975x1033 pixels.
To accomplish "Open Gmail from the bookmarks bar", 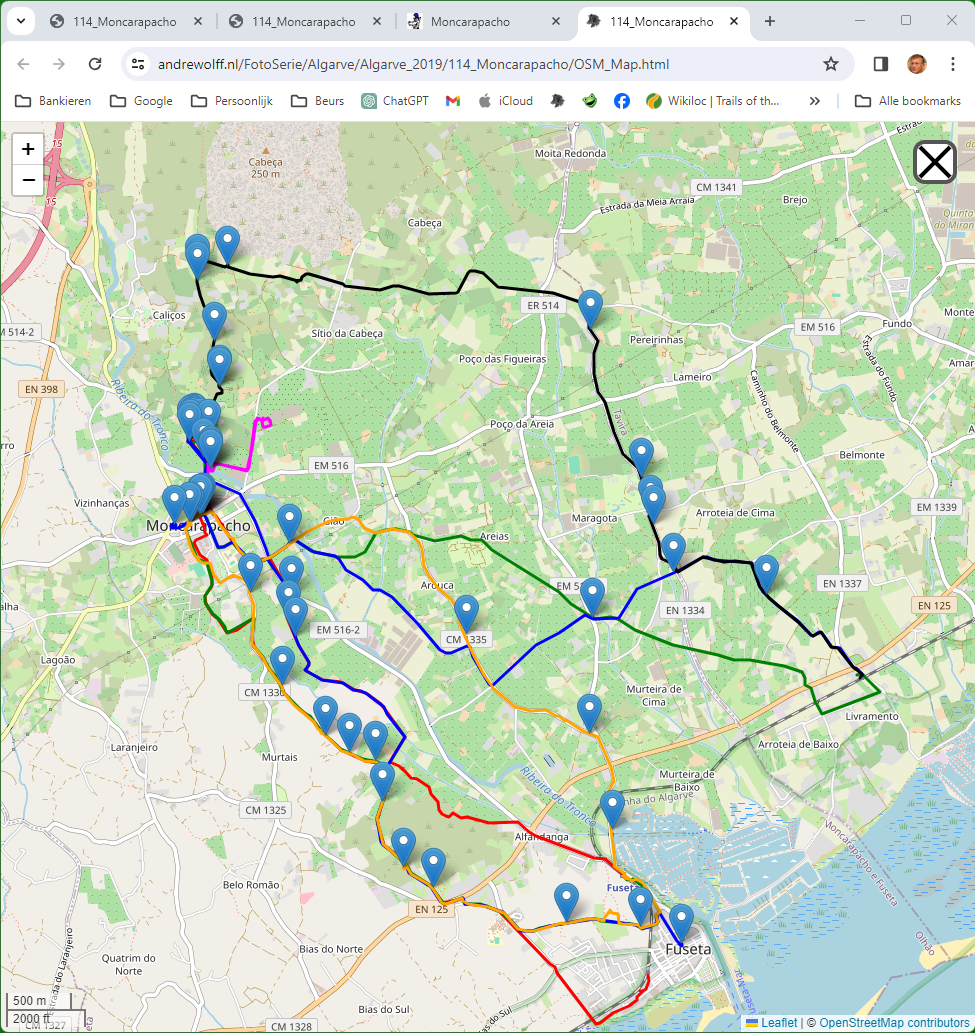I will pos(452,100).
